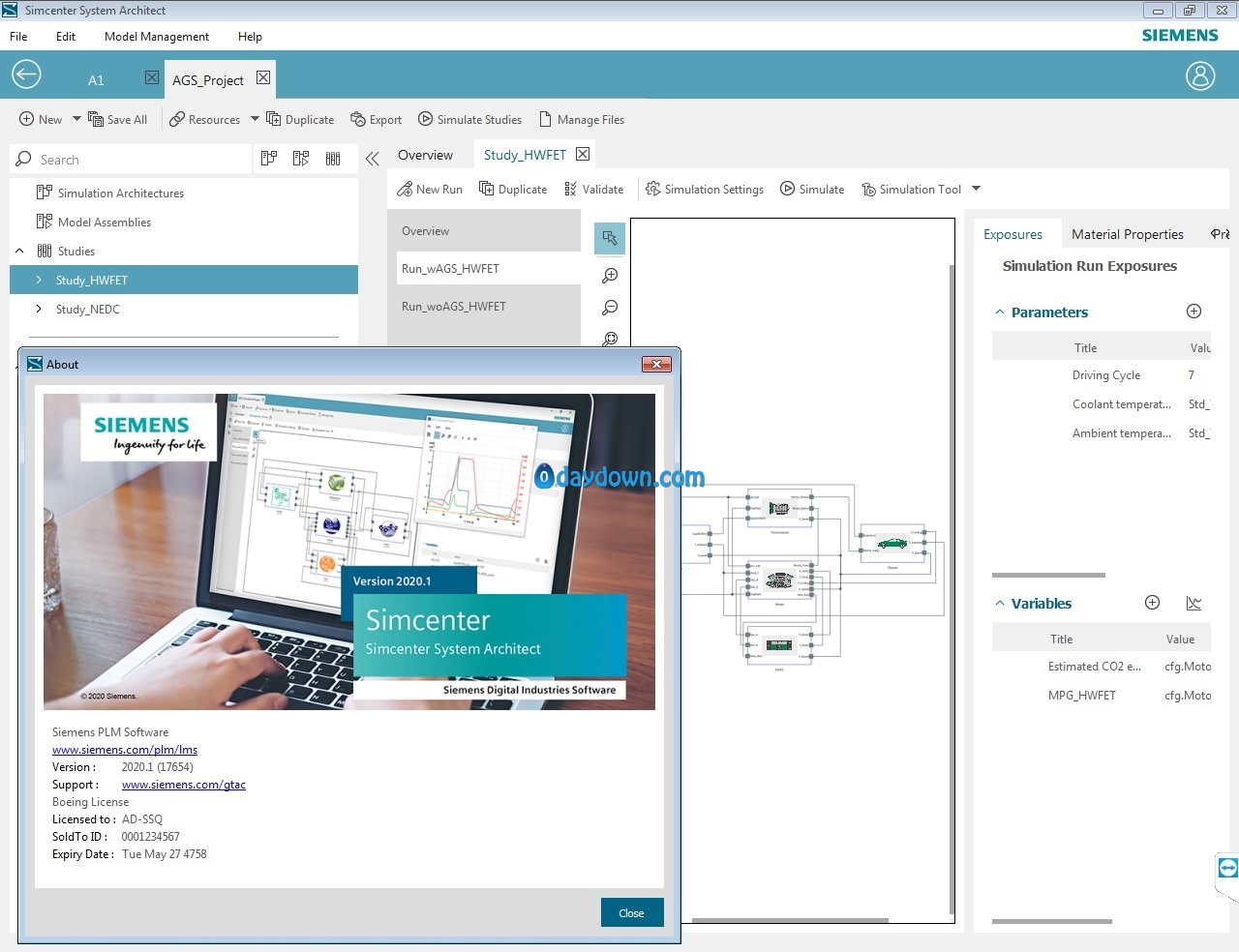Click the TeamViewer side panel icon
Image resolution: width=1239 pixels, height=952 pixels.
(x=1227, y=868)
